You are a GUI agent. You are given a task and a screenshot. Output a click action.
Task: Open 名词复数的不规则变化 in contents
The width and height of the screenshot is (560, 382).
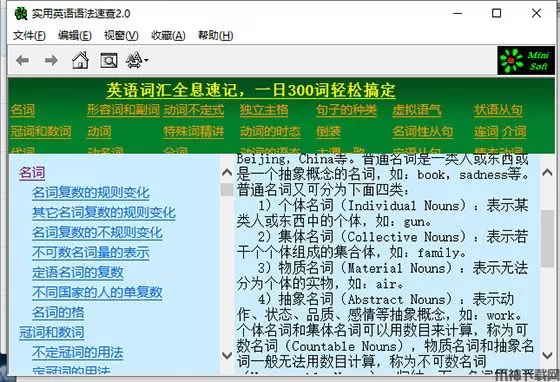click(x=97, y=233)
